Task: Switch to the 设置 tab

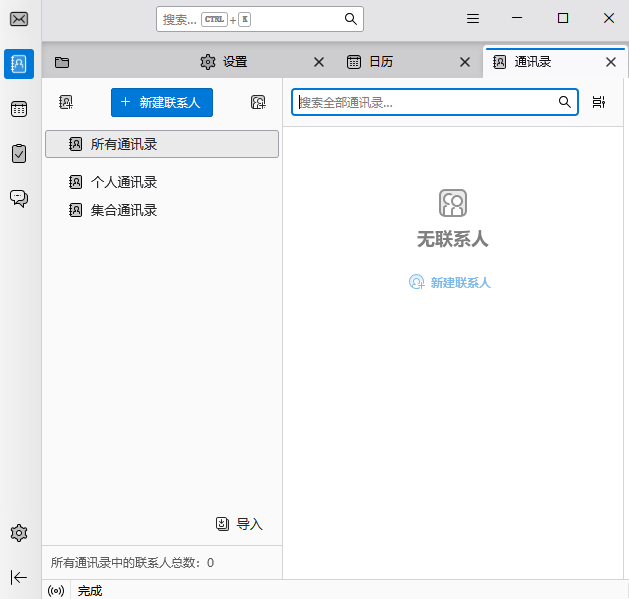Action: tap(262, 62)
